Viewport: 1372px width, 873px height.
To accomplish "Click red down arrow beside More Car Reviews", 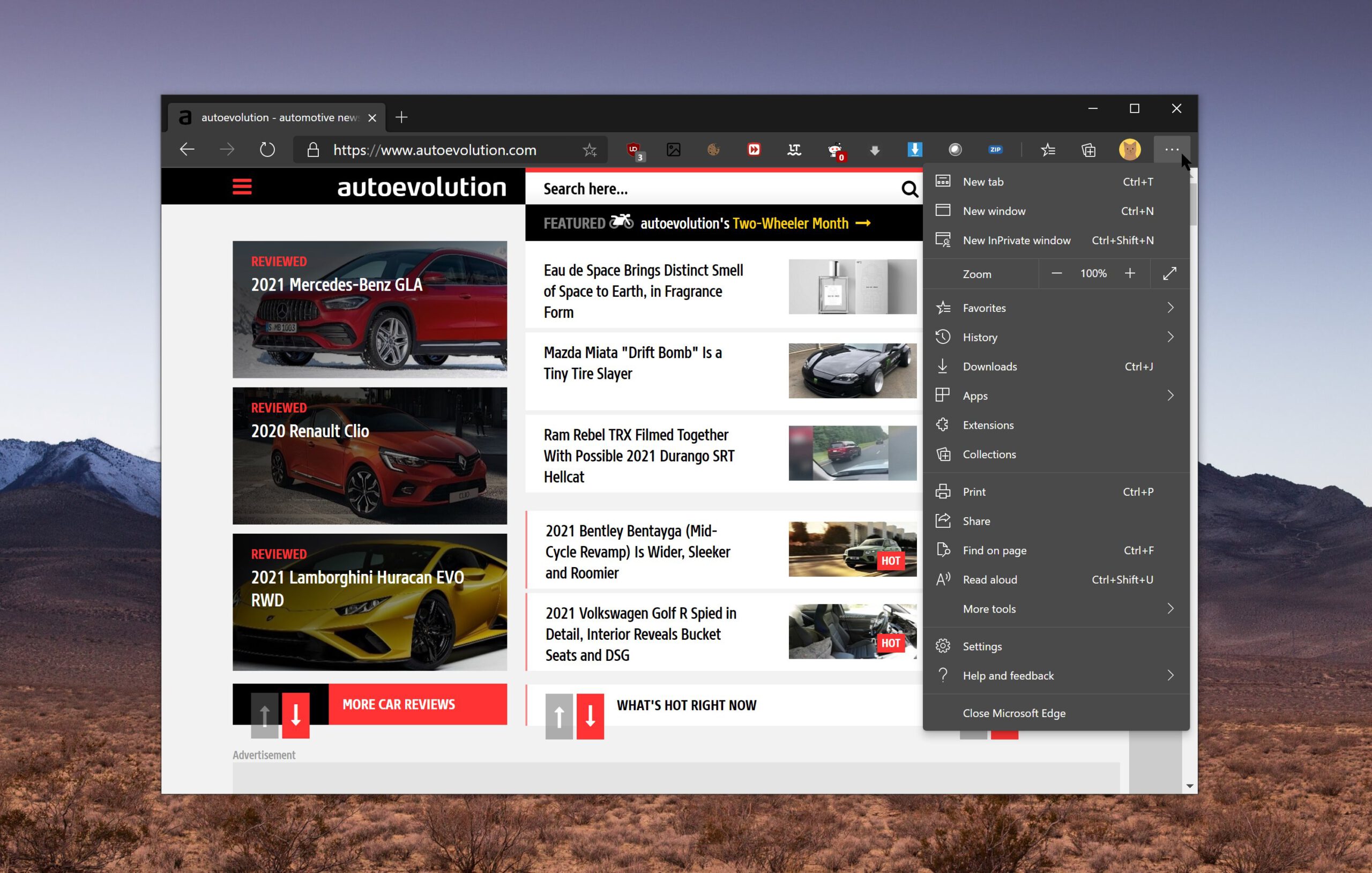I will pos(296,716).
